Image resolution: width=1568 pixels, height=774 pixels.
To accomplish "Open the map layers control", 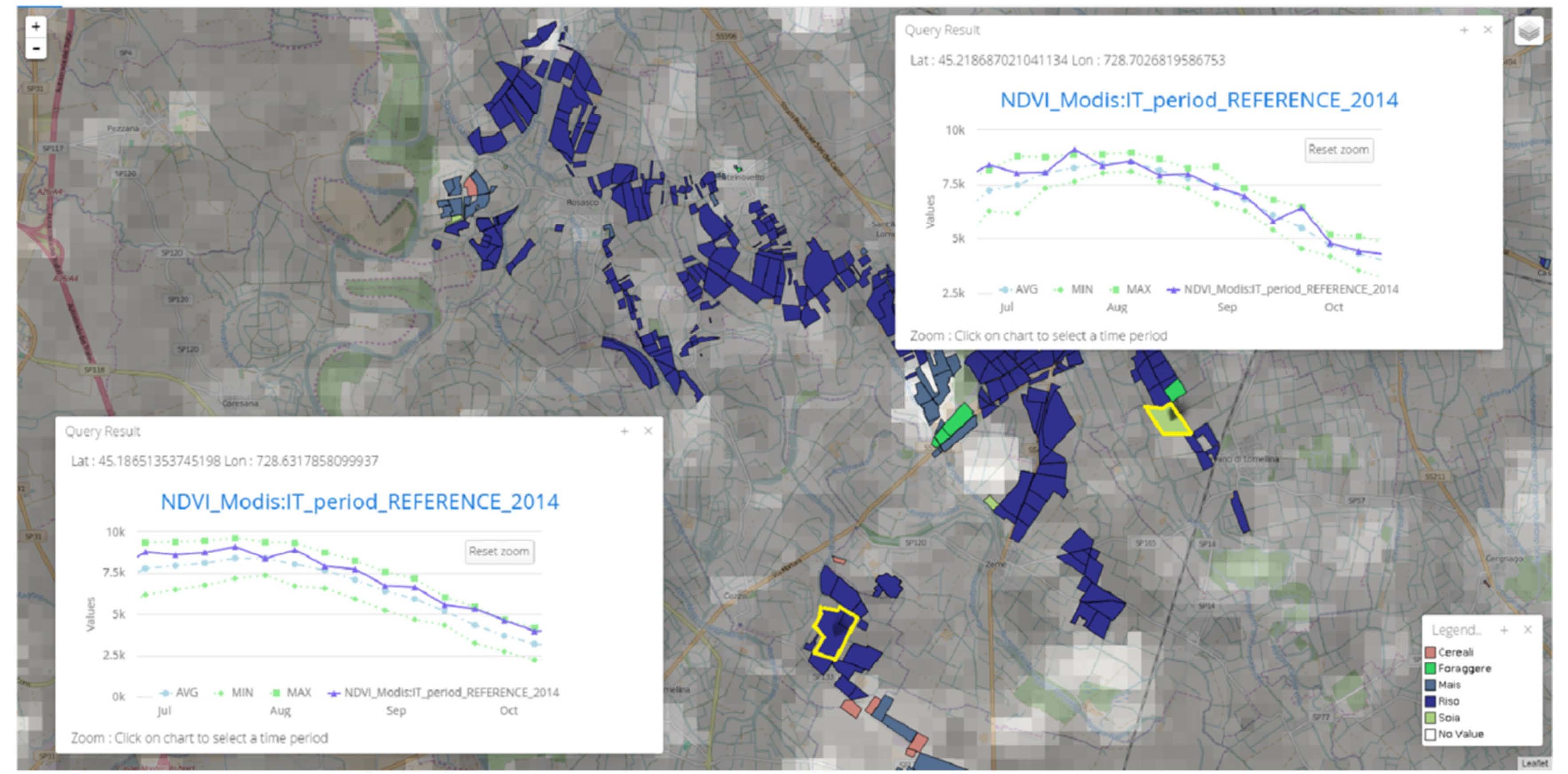I will (x=1529, y=31).
